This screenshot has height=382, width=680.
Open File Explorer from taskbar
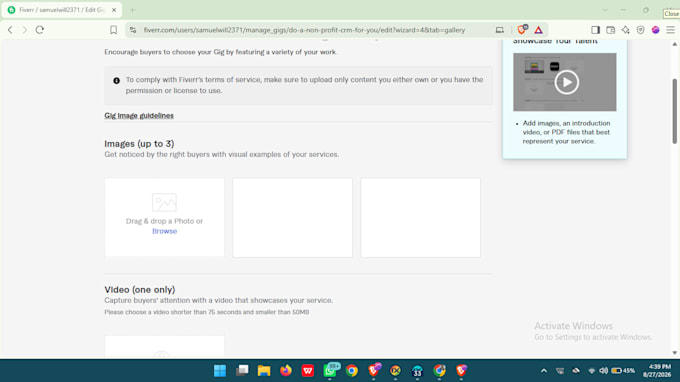click(x=264, y=371)
